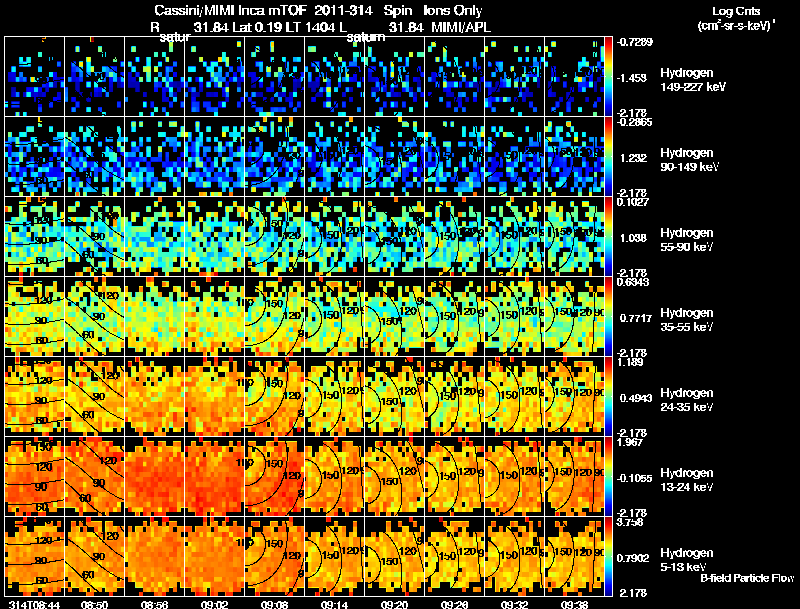
Task: Select the 'Hydrogen 90-149 keV' row label
Action: pos(689,160)
